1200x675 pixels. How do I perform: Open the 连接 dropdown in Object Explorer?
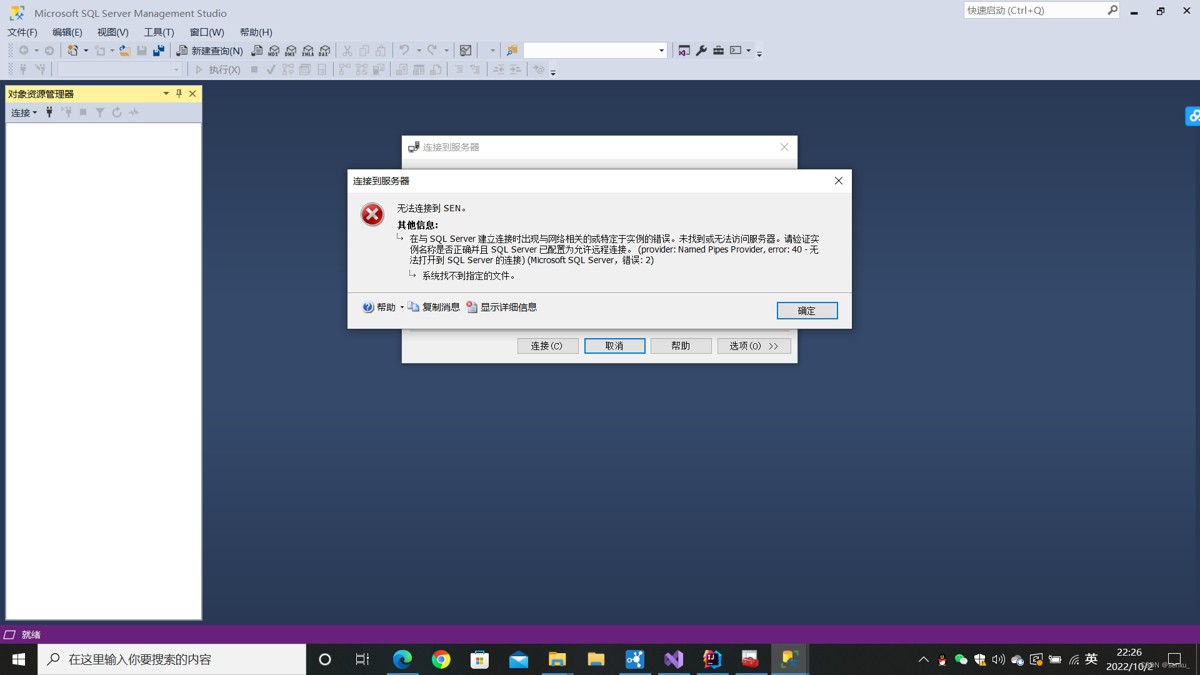(x=24, y=113)
